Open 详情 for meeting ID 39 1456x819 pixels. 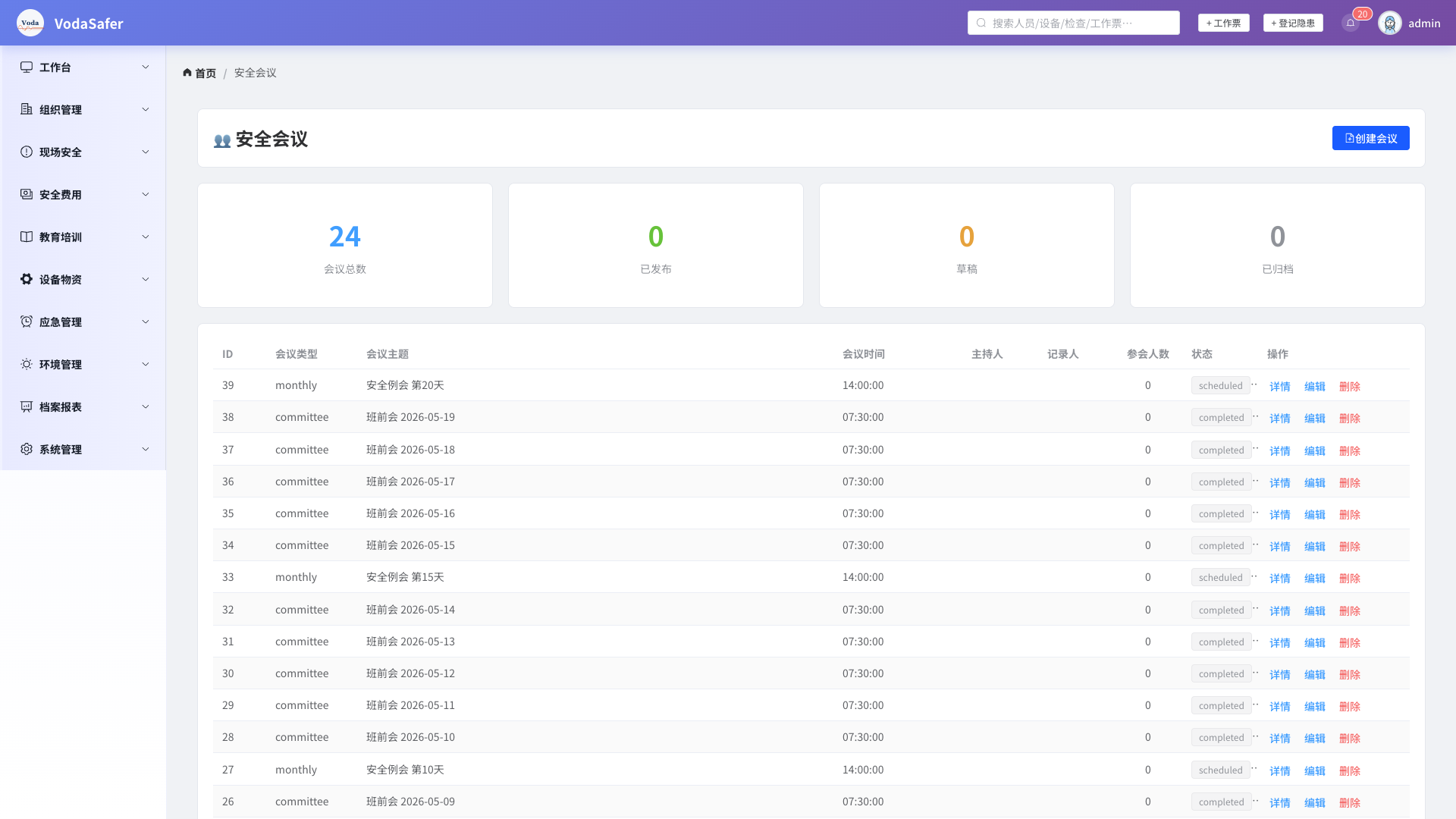[x=1280, y=386]
